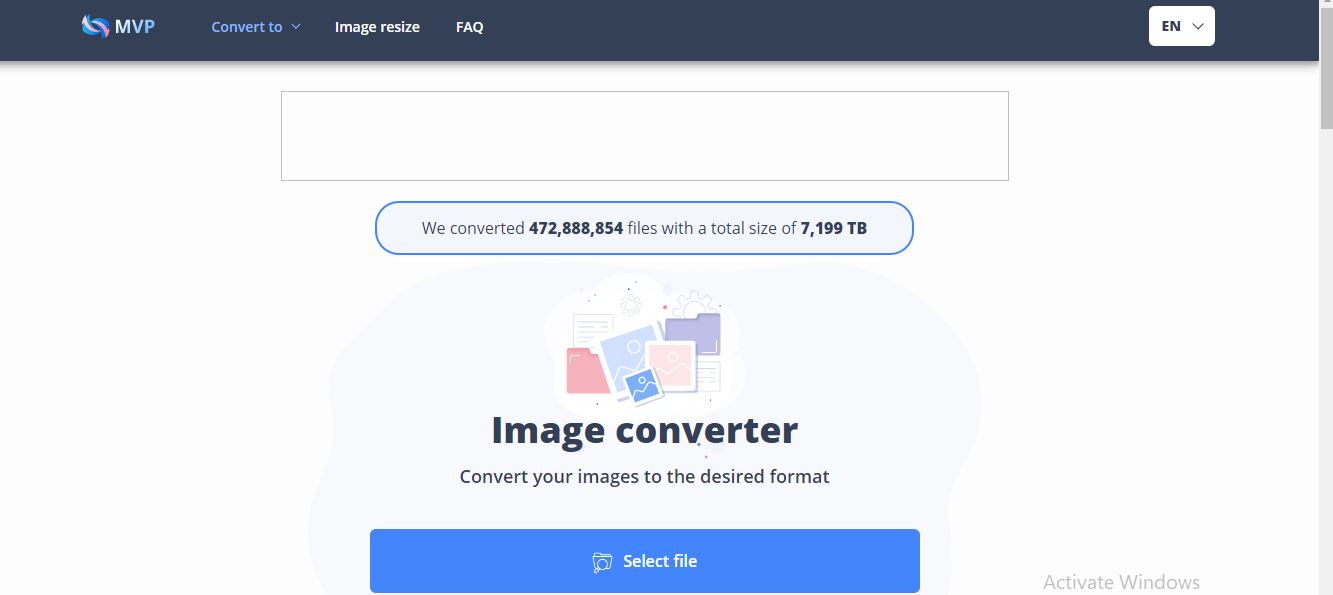
Task: Click the empty ad banner box
Action: (645, 136)
